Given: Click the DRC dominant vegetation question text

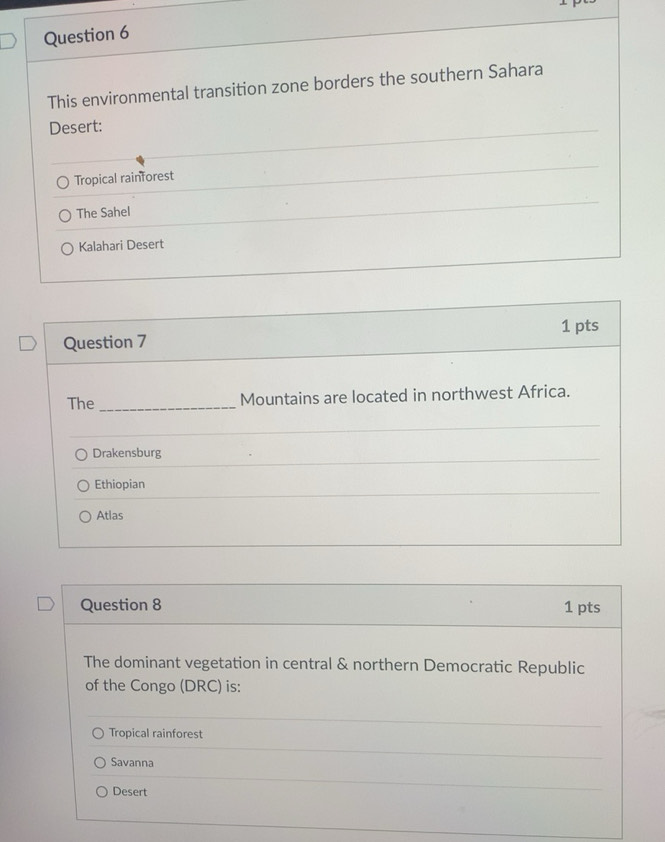Looking at the screenshot, I should (333, 675).
